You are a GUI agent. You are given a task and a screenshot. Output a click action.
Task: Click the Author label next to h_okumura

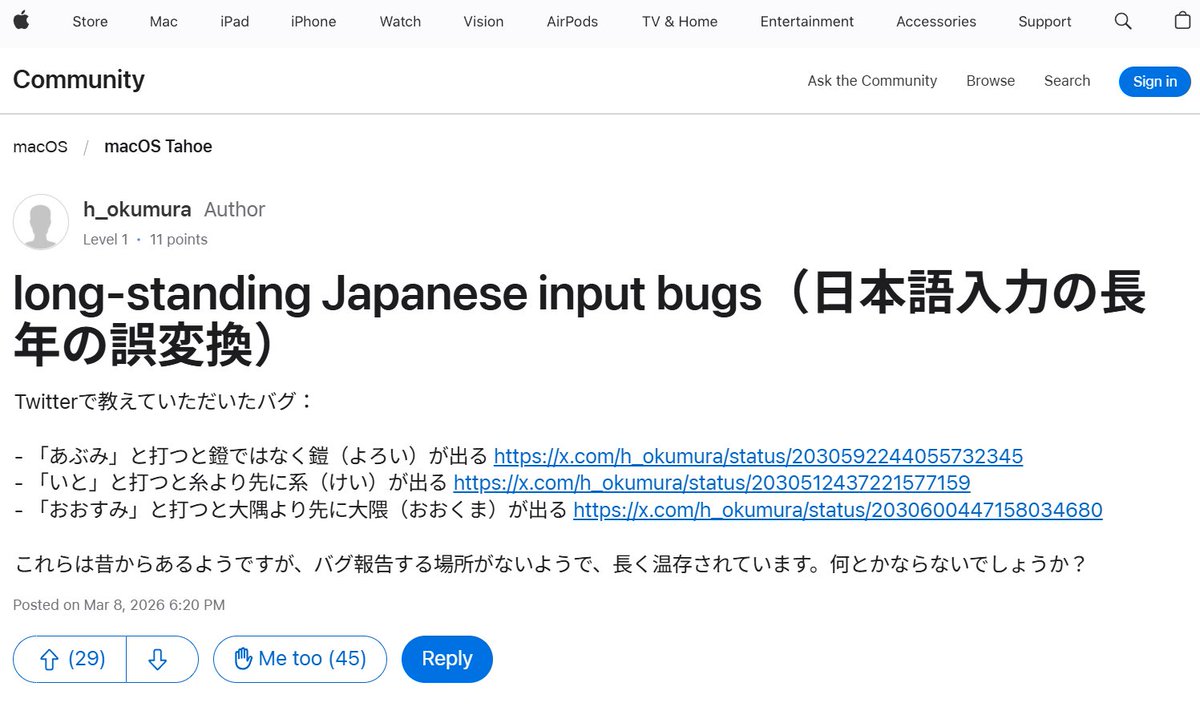tap(235, 209)
